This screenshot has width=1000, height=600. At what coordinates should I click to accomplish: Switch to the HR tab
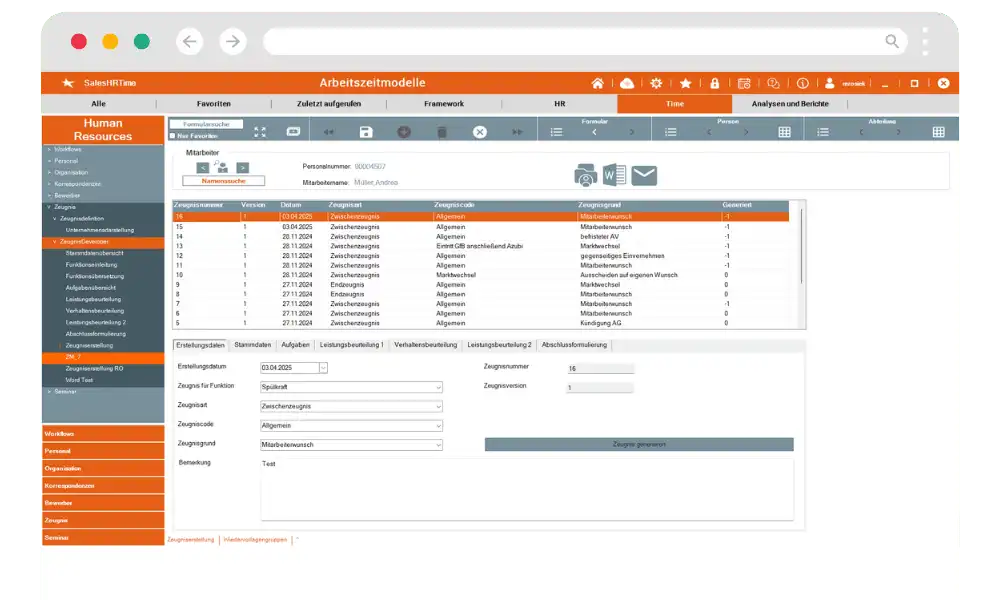point(559,104)
